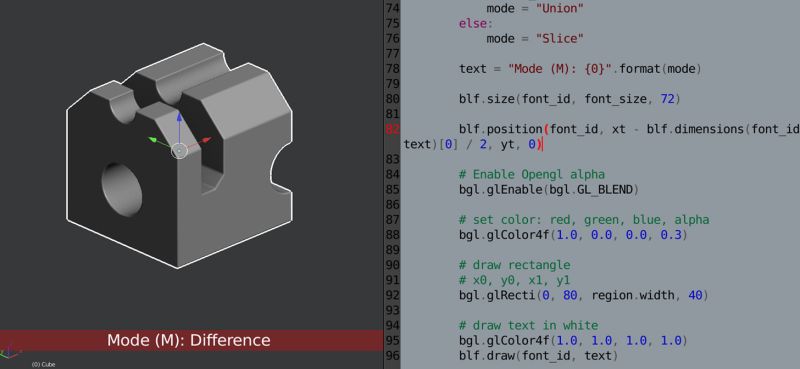
Task: Click the green Y-axis manipulator arrow
Action: point(153,139)
